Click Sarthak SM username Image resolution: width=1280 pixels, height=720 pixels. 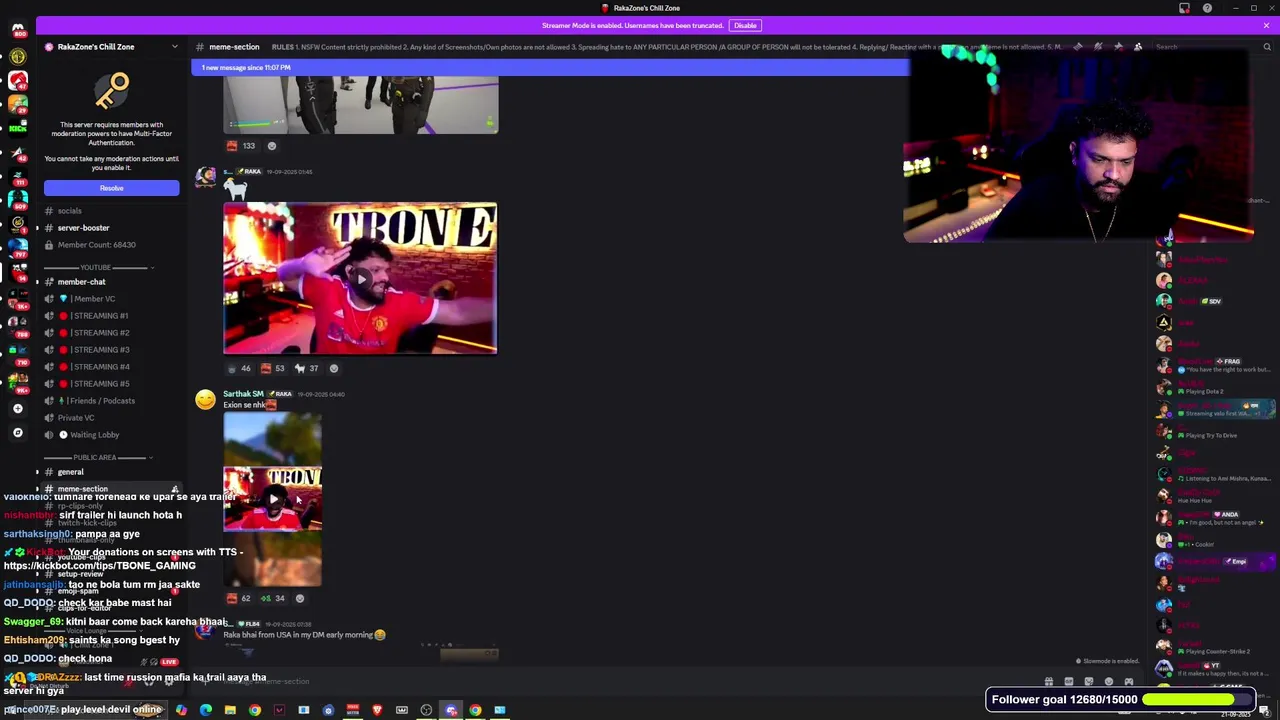(243, 394)
